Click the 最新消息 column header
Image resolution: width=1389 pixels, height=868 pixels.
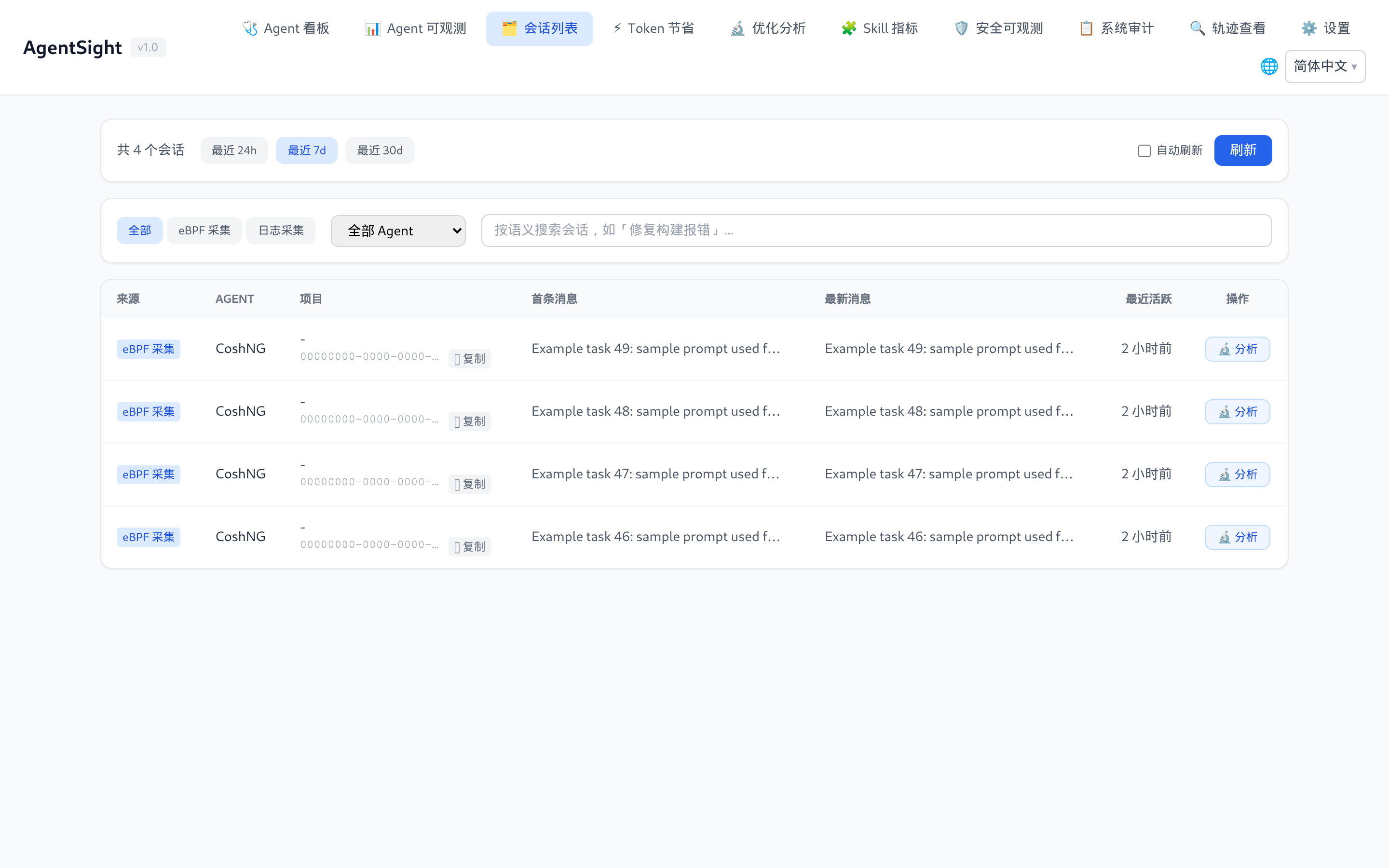pos(848,299)
